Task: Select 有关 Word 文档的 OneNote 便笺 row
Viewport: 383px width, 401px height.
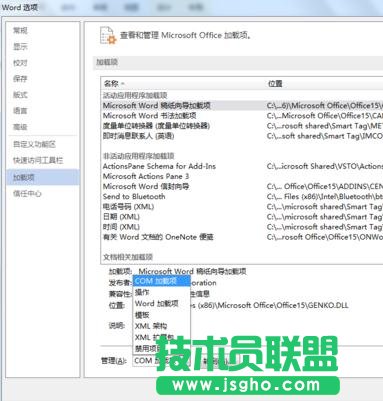Action: click(242, 237)
